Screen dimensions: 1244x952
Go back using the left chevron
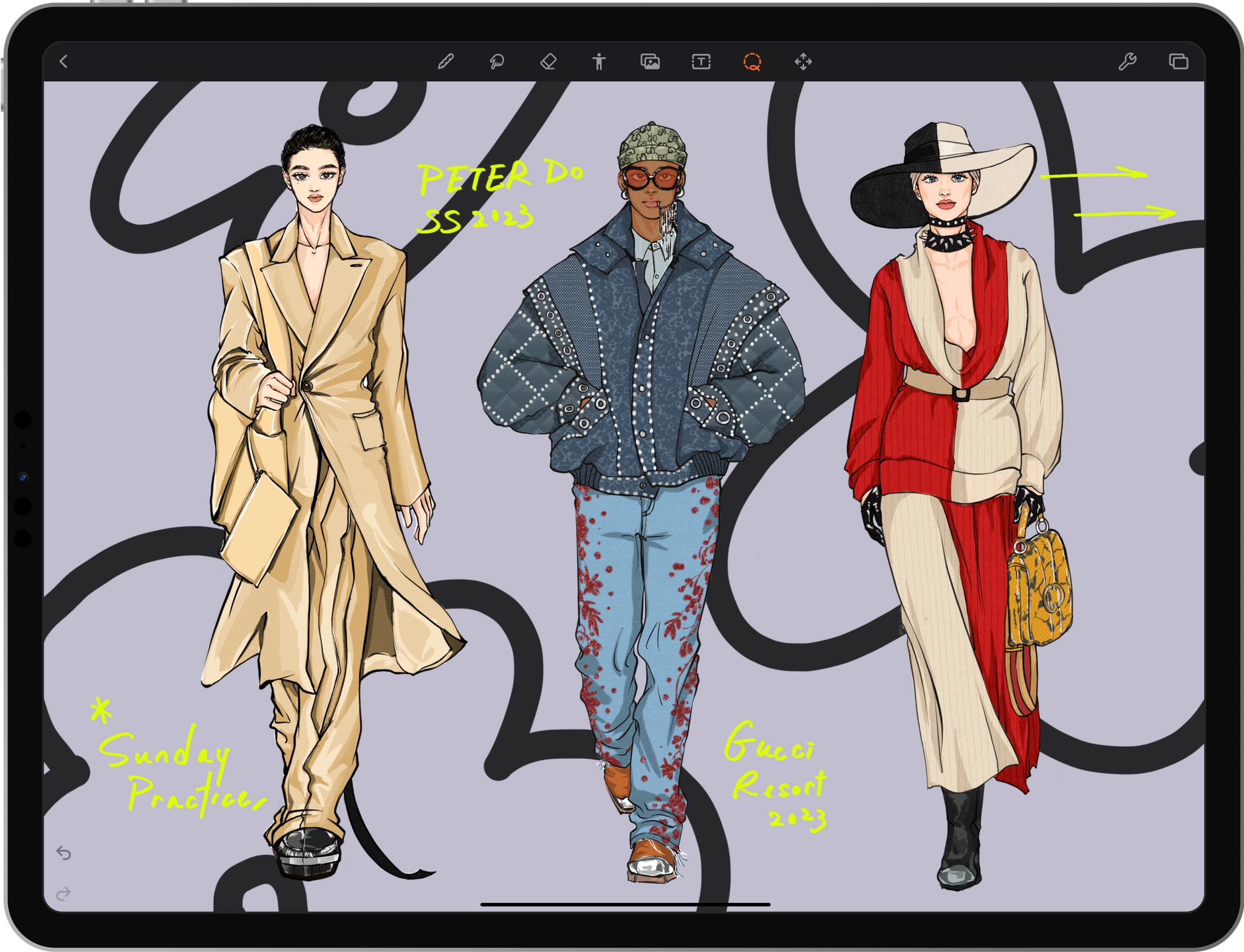[64, 61]
